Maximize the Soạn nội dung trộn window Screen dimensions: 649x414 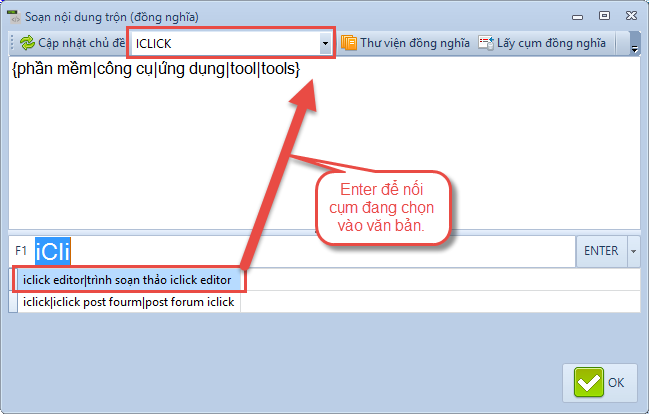click(604, 16)
